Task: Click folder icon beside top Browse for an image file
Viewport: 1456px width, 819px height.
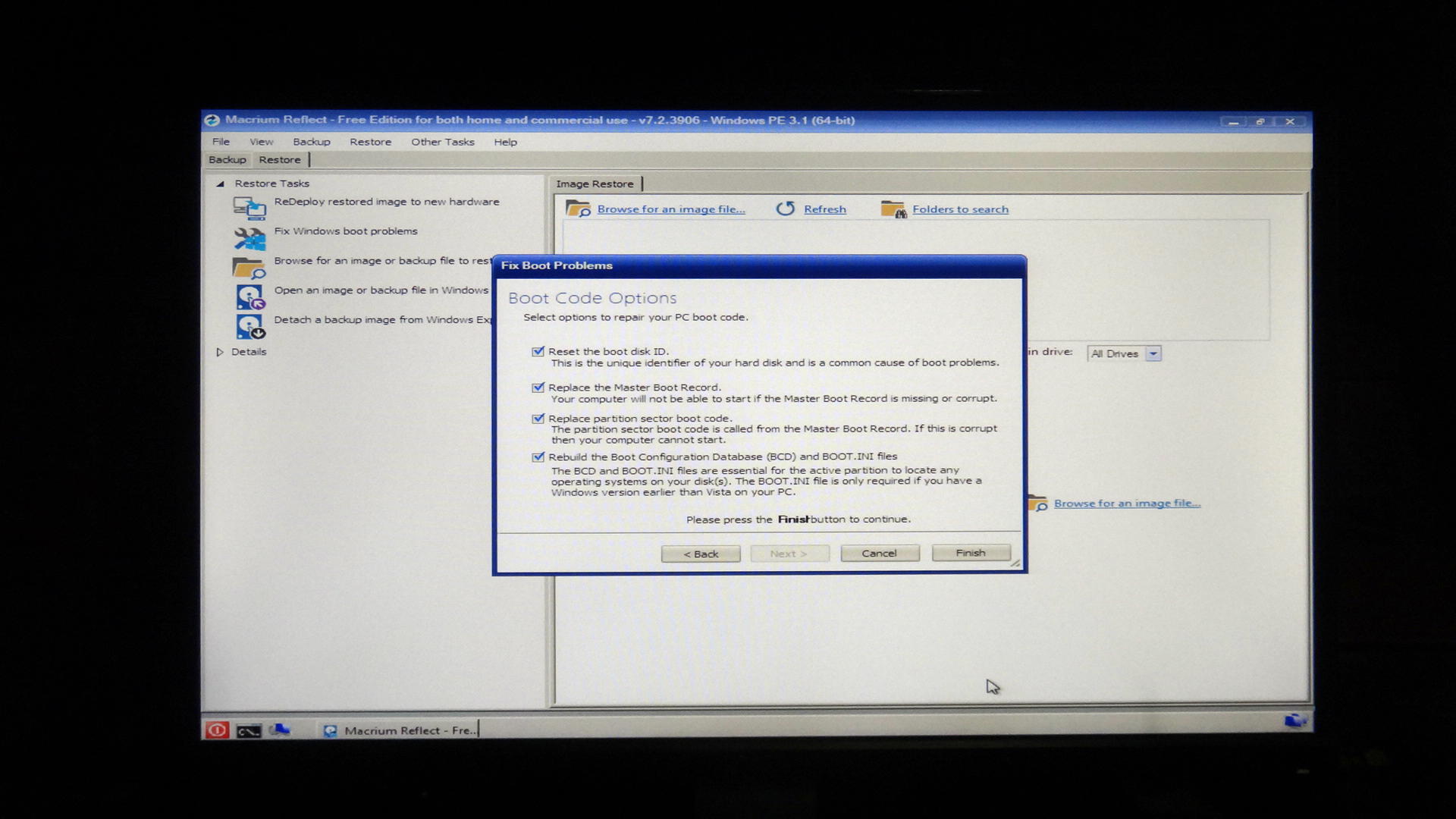Action: click(579, 209)
